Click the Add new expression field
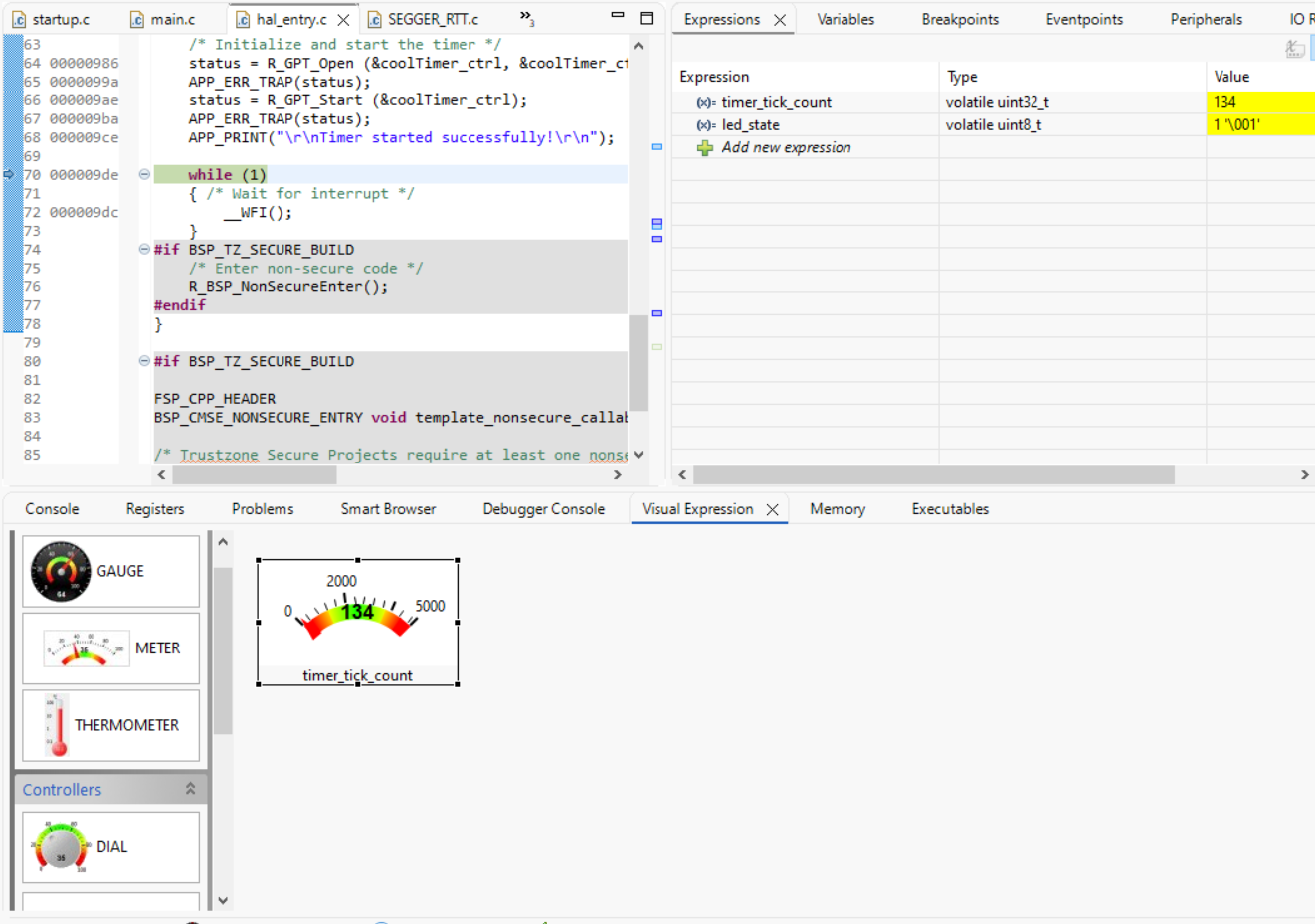The height and width of the screenshot is (924, 1315). pos(786,147)
